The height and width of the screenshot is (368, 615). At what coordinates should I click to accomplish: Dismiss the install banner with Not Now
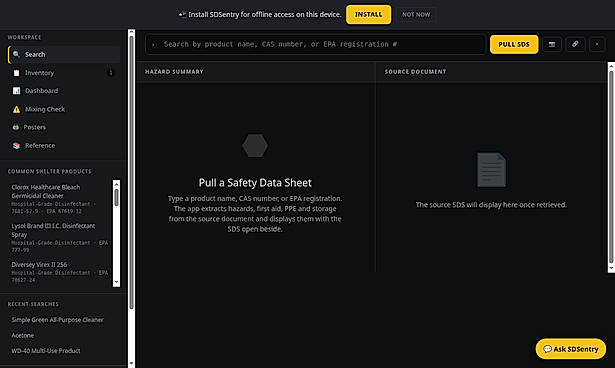pyautogui.click(x=416, y=15)
